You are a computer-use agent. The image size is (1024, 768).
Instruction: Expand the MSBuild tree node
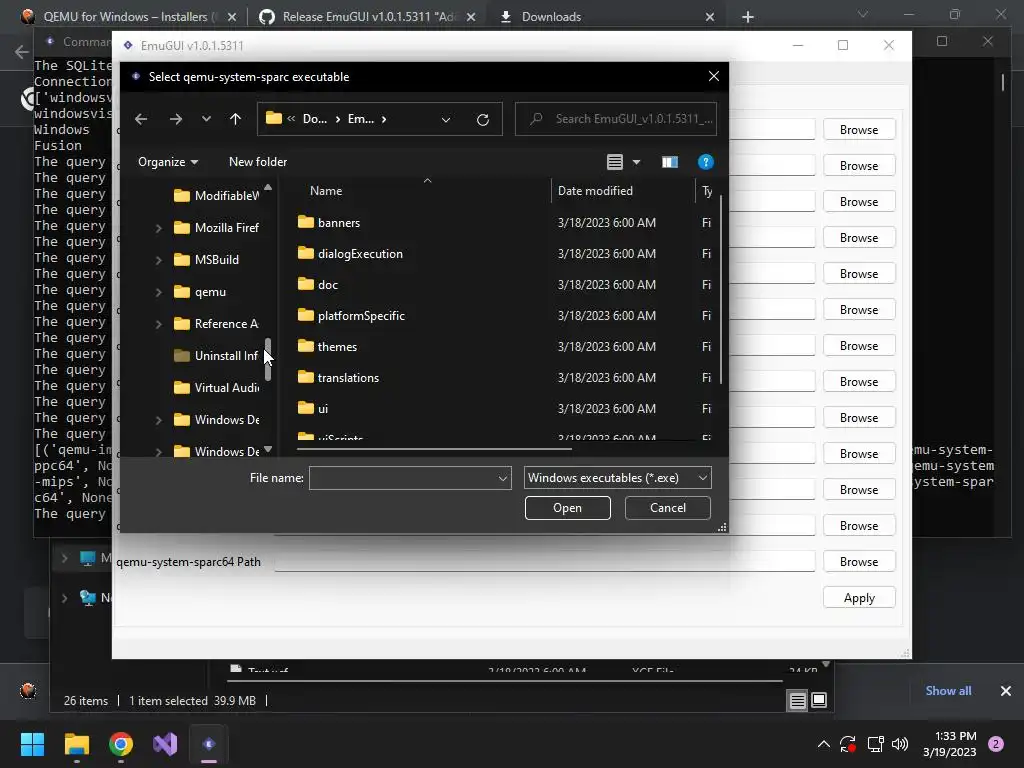pos(159,260)
